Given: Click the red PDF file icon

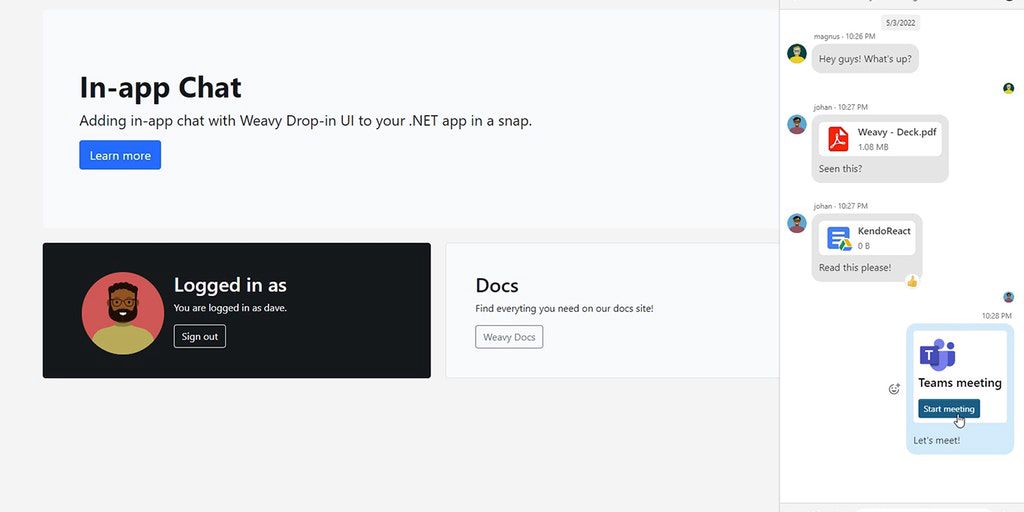Looking at the screenshot, I should (x=838, y=139).
